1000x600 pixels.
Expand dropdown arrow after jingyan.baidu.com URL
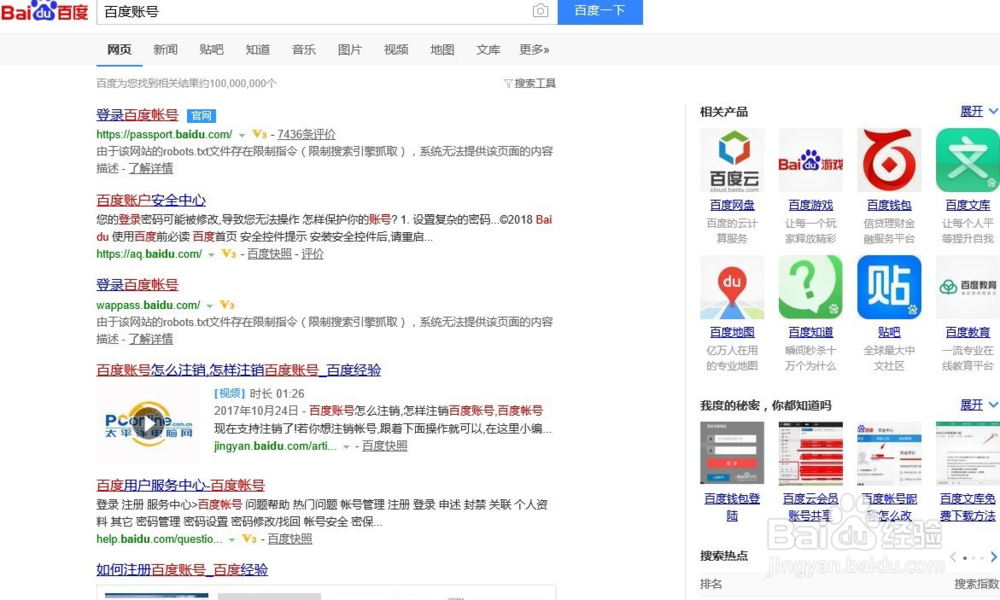coord(346,446)
